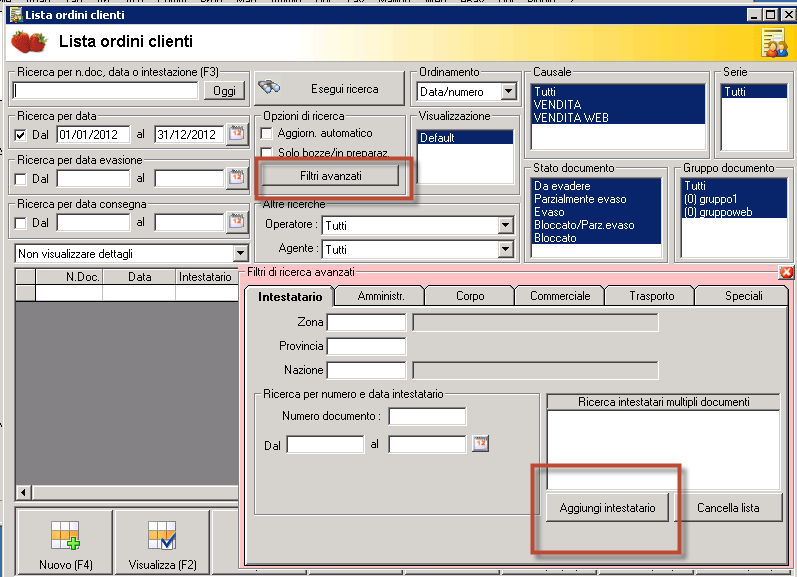Select the Trasporto tab
Screen dimensions: 797x577
point(651,296)
